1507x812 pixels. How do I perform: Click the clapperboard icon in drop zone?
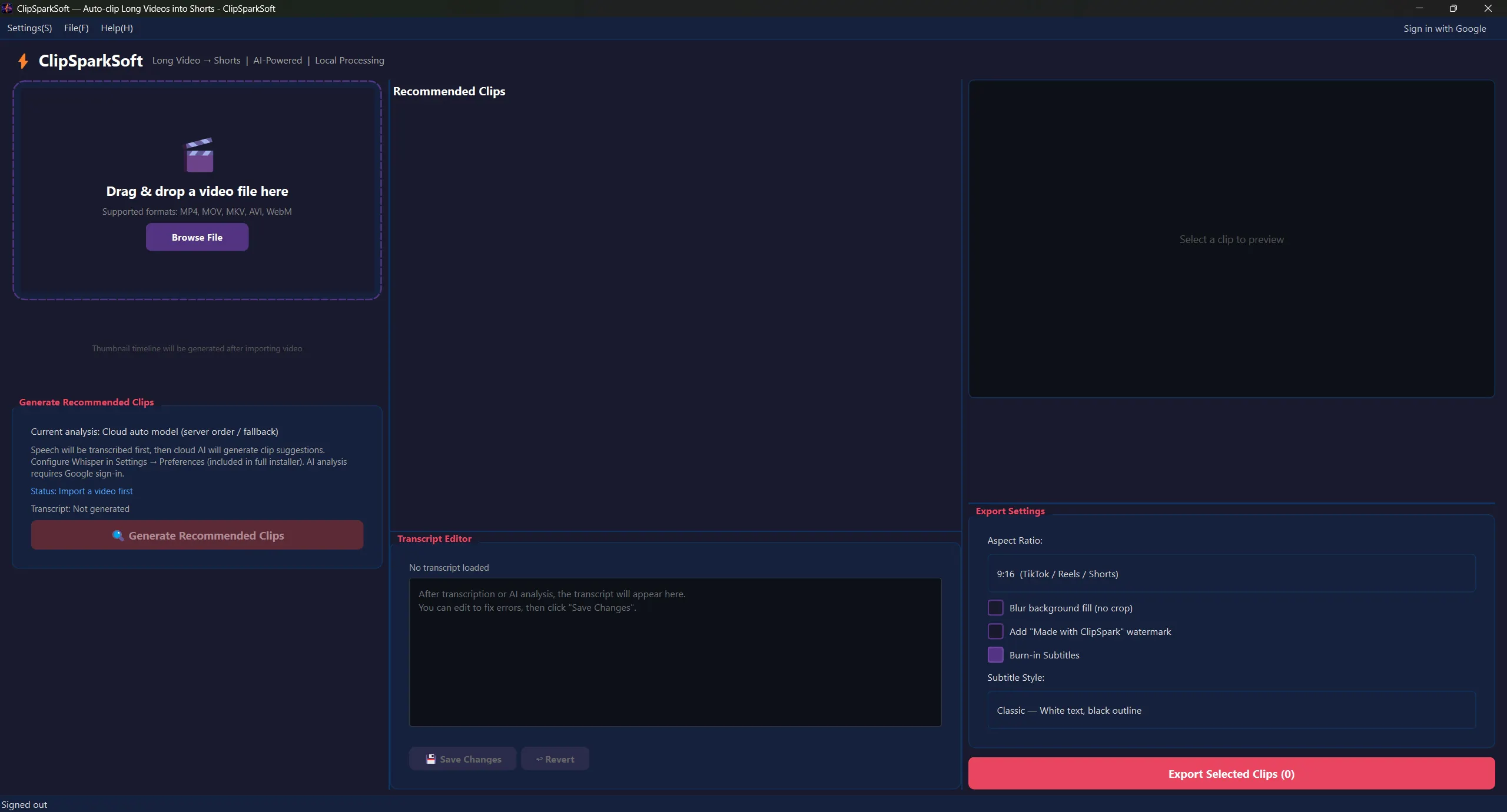click(x=199, y=155)
